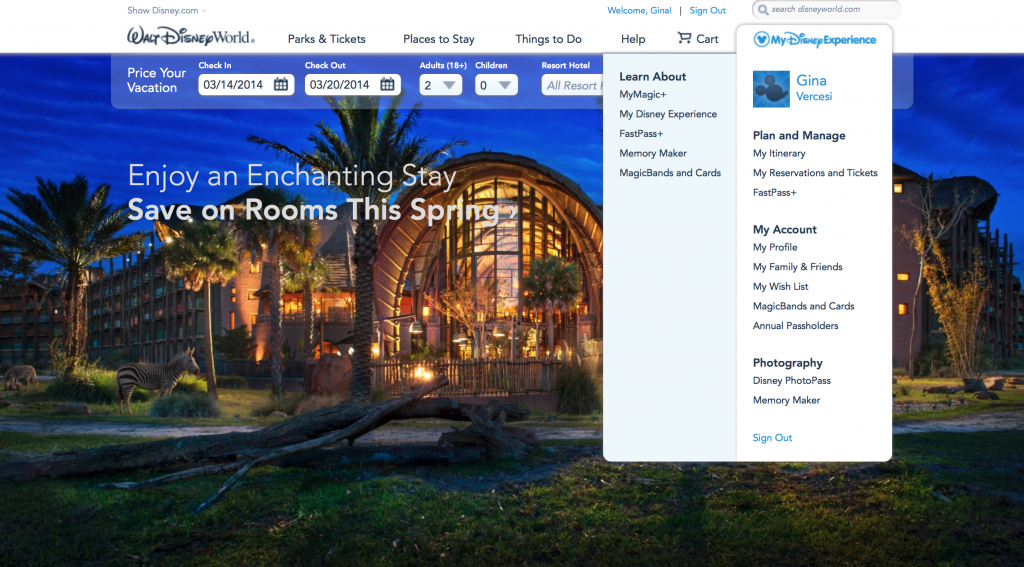Image resolution: width=1024 pixels, height=567 pixels.
Task: Click the search magnifier icon
Action: pos(763,10)
